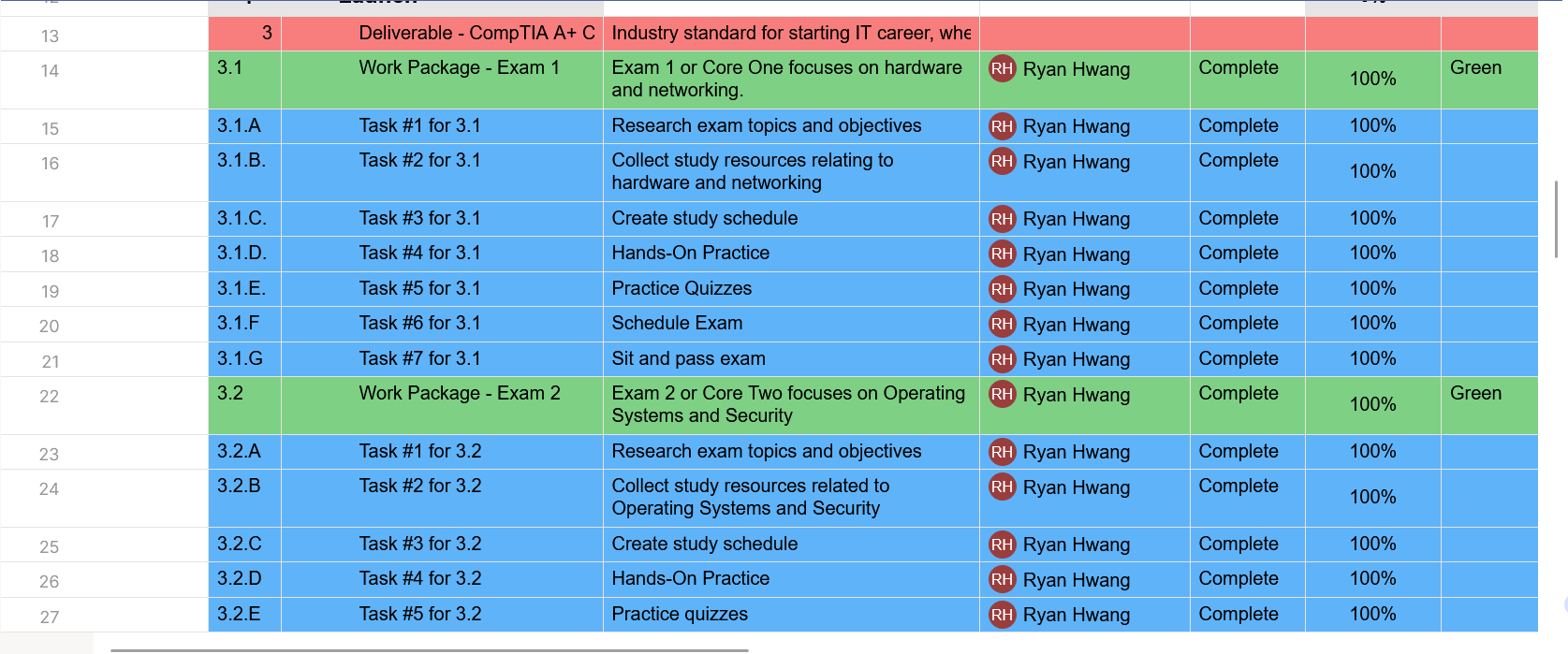Select the Create study schedule cell in row 17

704,219
